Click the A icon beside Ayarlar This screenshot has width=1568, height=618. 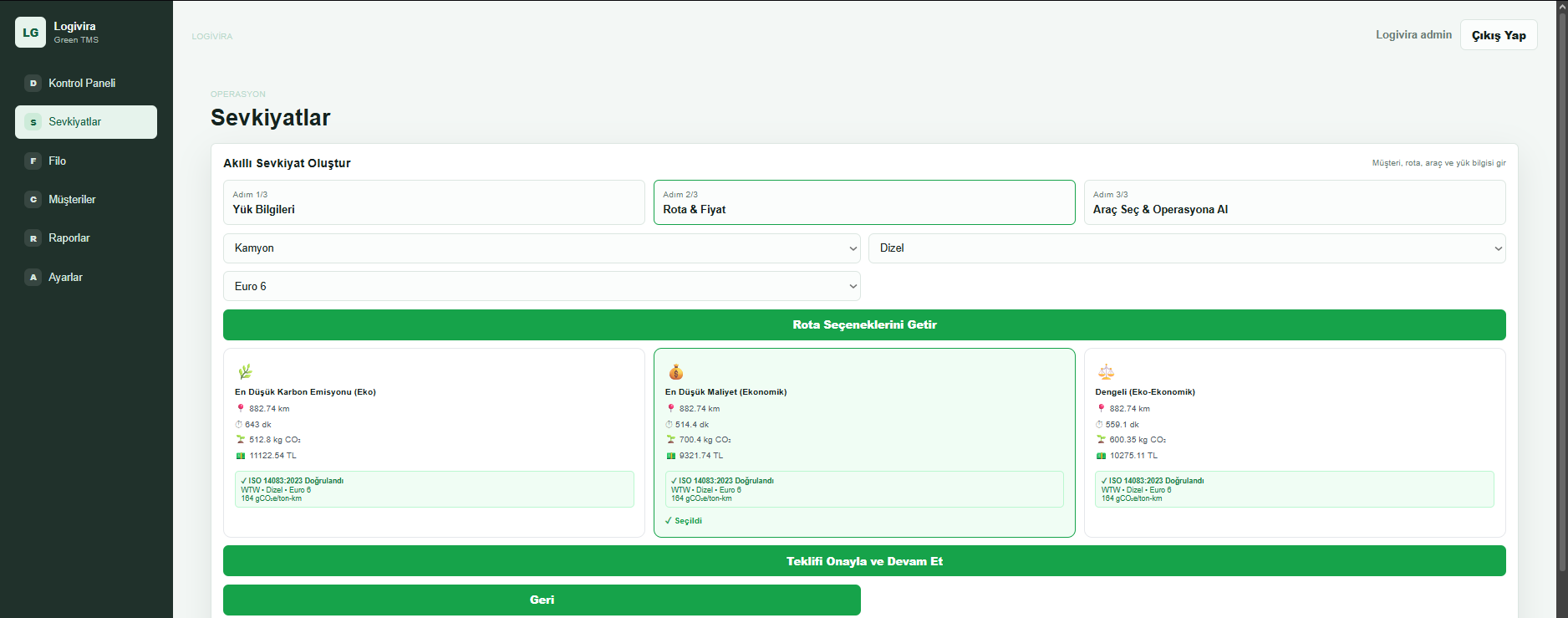(x=33, y=277)
